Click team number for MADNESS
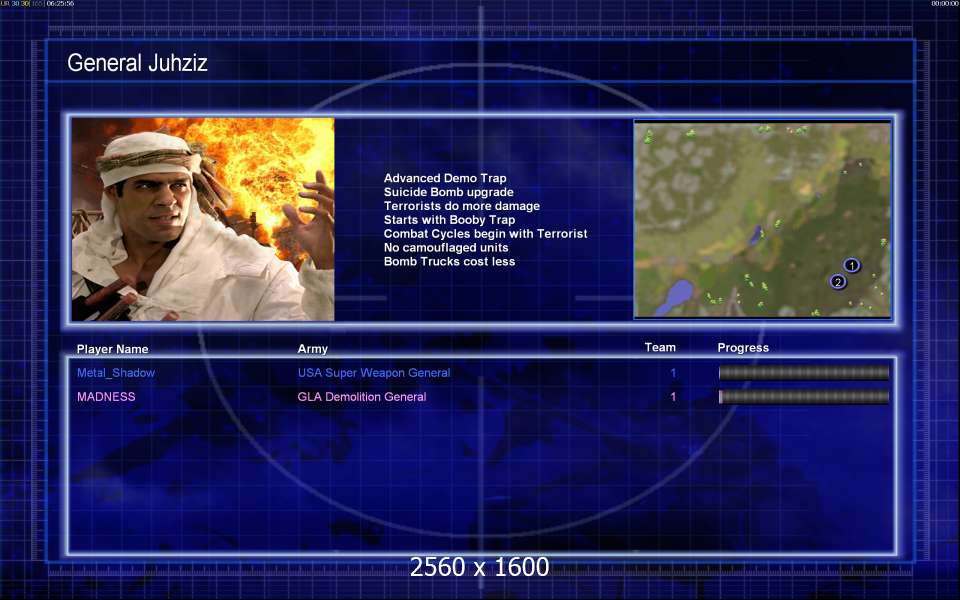Viewport: 960px width, 600px height. (673, 397)
